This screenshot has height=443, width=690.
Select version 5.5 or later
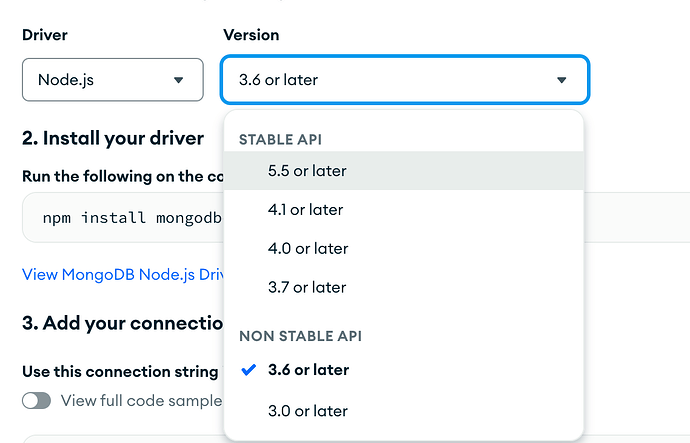307,171
